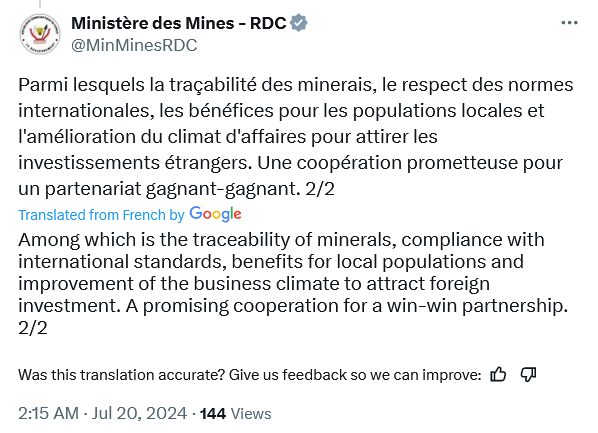Open the three-dot more options menu
This screenshot has height=433, width=598.
[x=569, y=23]
